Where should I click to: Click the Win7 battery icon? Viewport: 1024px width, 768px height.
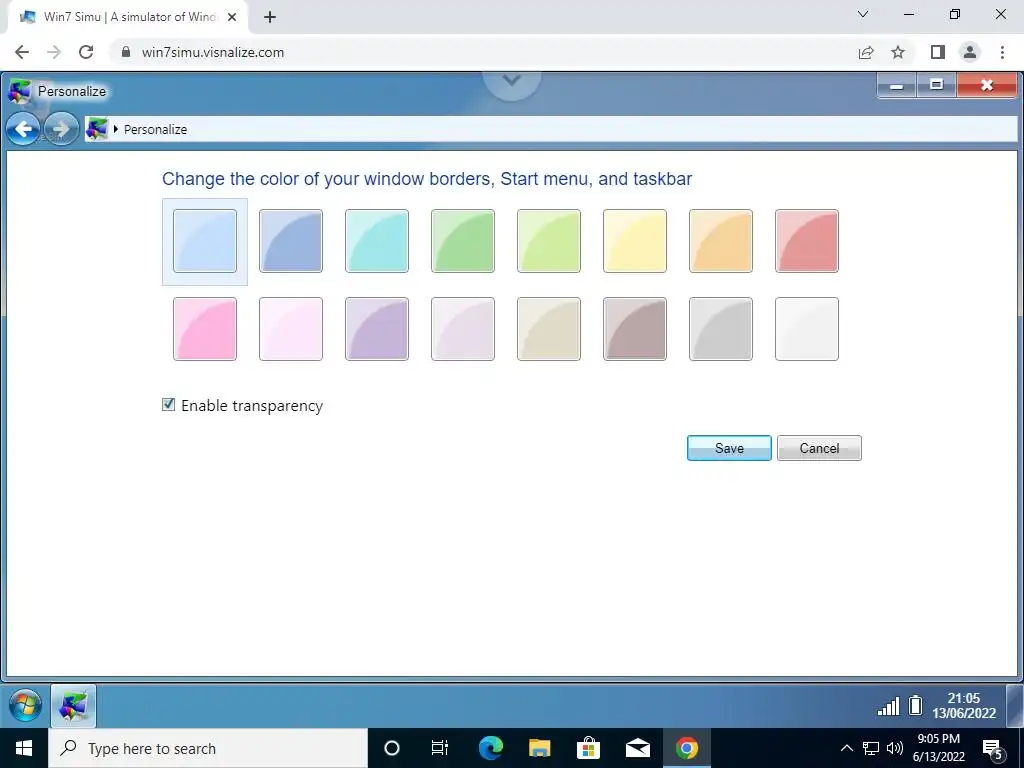(916, 705)
